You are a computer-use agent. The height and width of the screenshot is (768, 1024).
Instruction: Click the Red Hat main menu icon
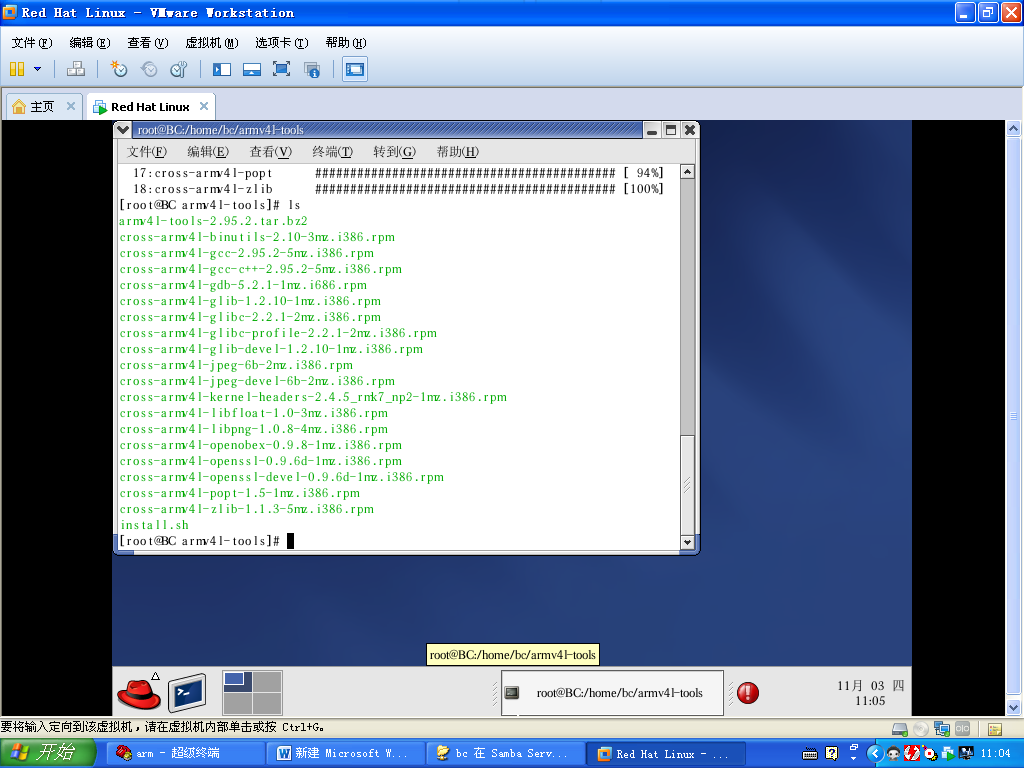pyautogui.click(x=139, y=692)
